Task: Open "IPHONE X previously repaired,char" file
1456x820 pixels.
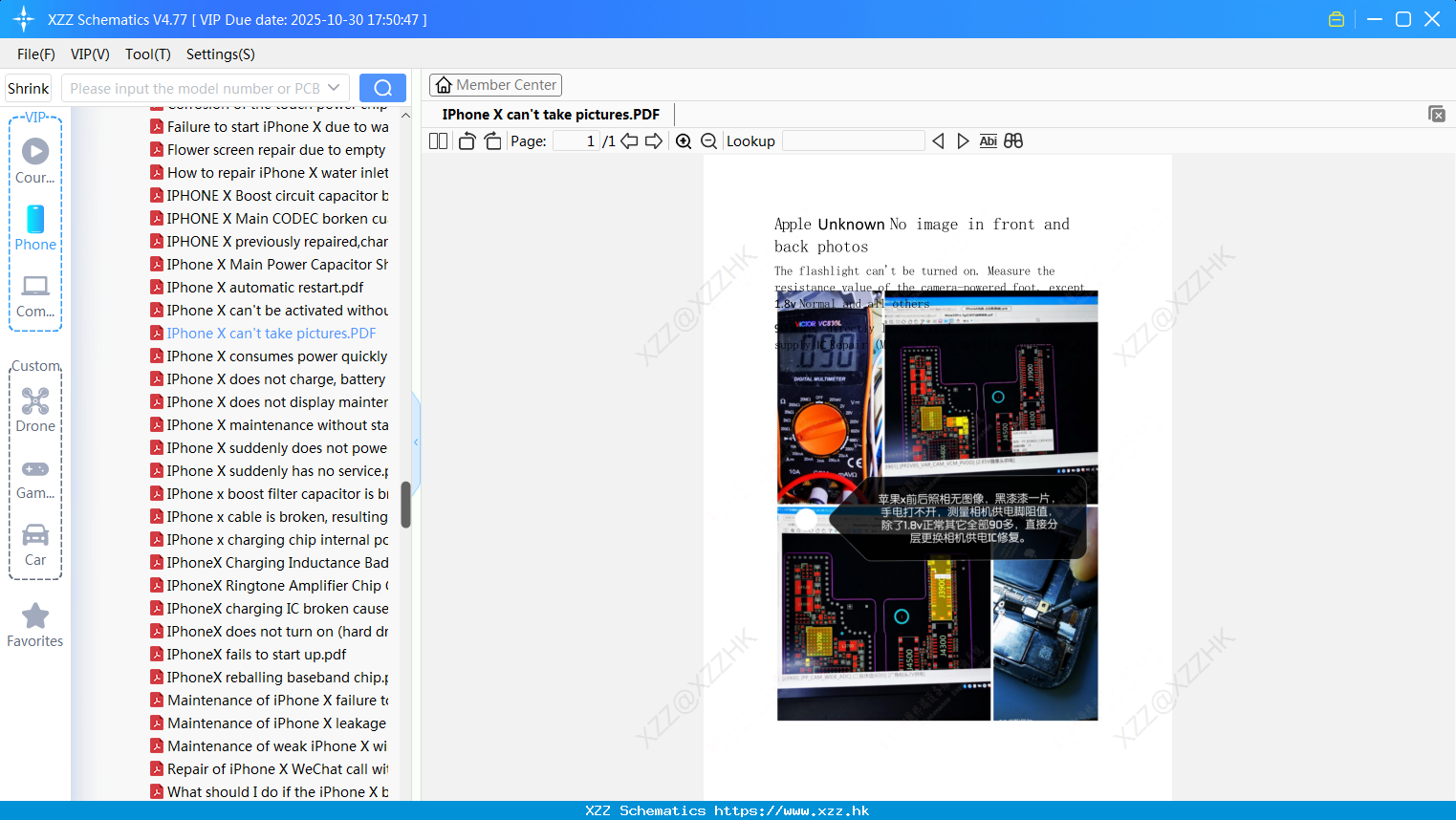Action: (x=270, y=242)
